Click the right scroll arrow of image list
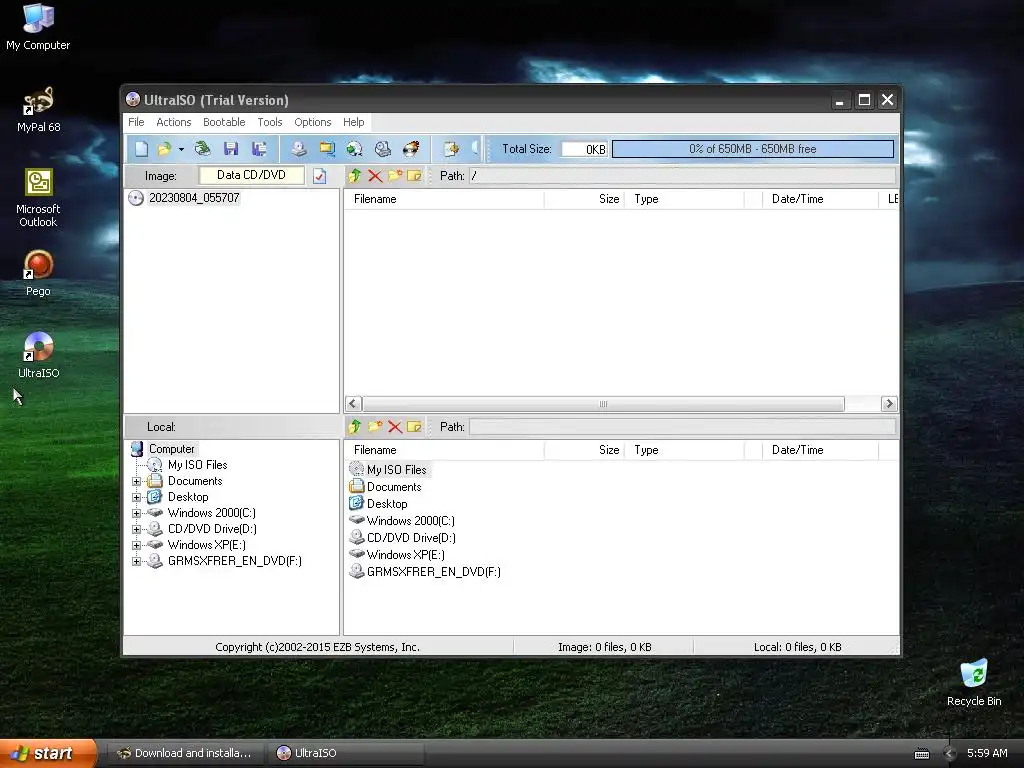Image resolution: width=1024 pixels, height=768 pixels. pos(889,404)
